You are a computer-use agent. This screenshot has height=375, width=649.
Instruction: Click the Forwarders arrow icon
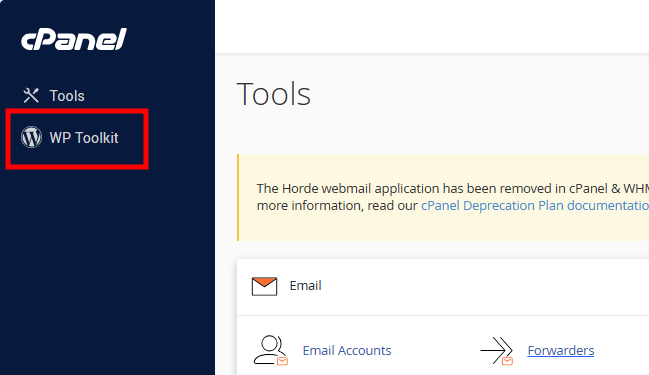(497, 351)
